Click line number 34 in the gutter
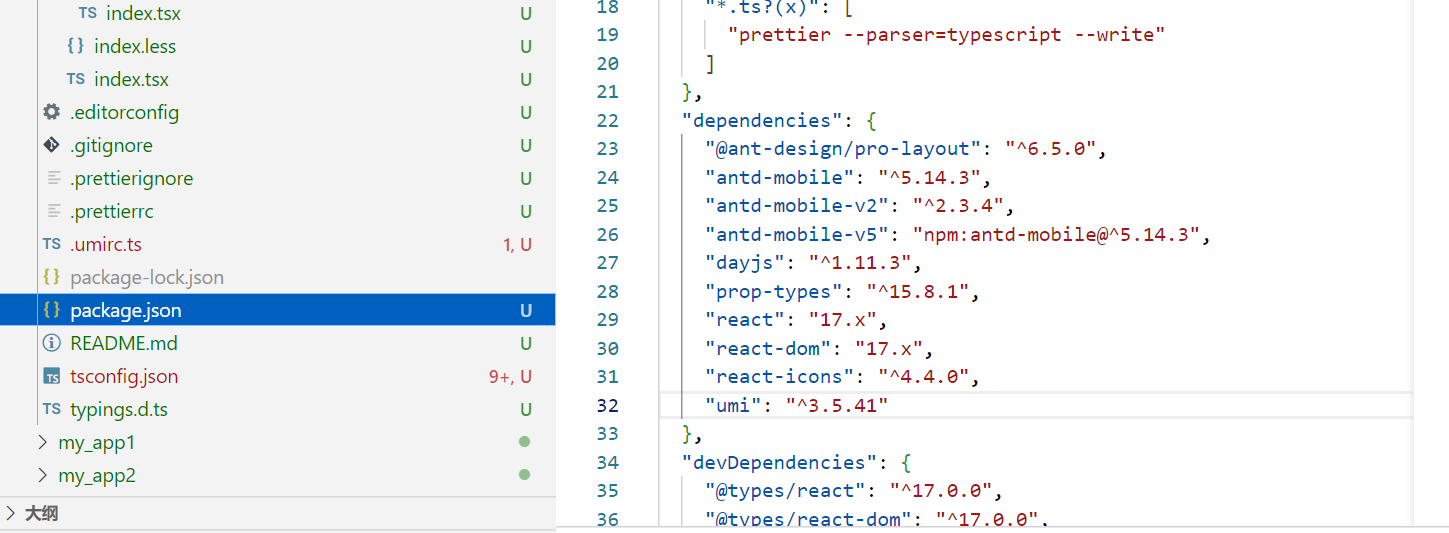 click(608, 462)
